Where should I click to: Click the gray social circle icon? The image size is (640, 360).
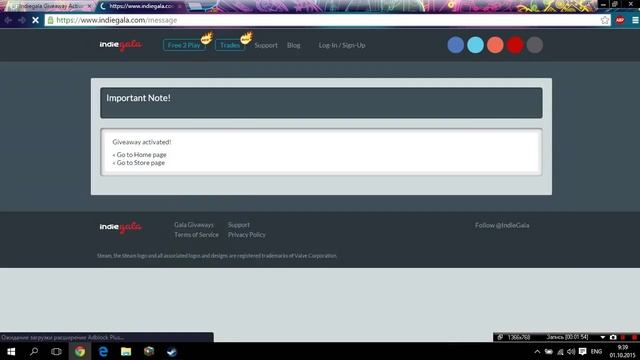pos(535,45)
